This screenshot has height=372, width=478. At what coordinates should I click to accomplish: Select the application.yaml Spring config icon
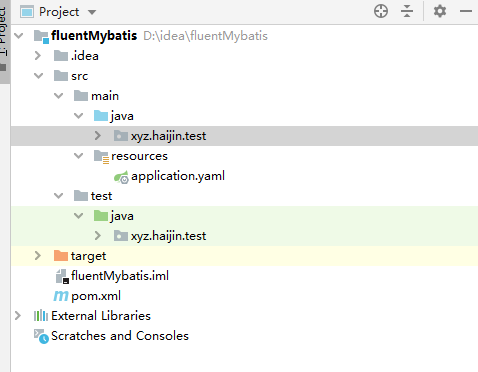coord(121,177)
